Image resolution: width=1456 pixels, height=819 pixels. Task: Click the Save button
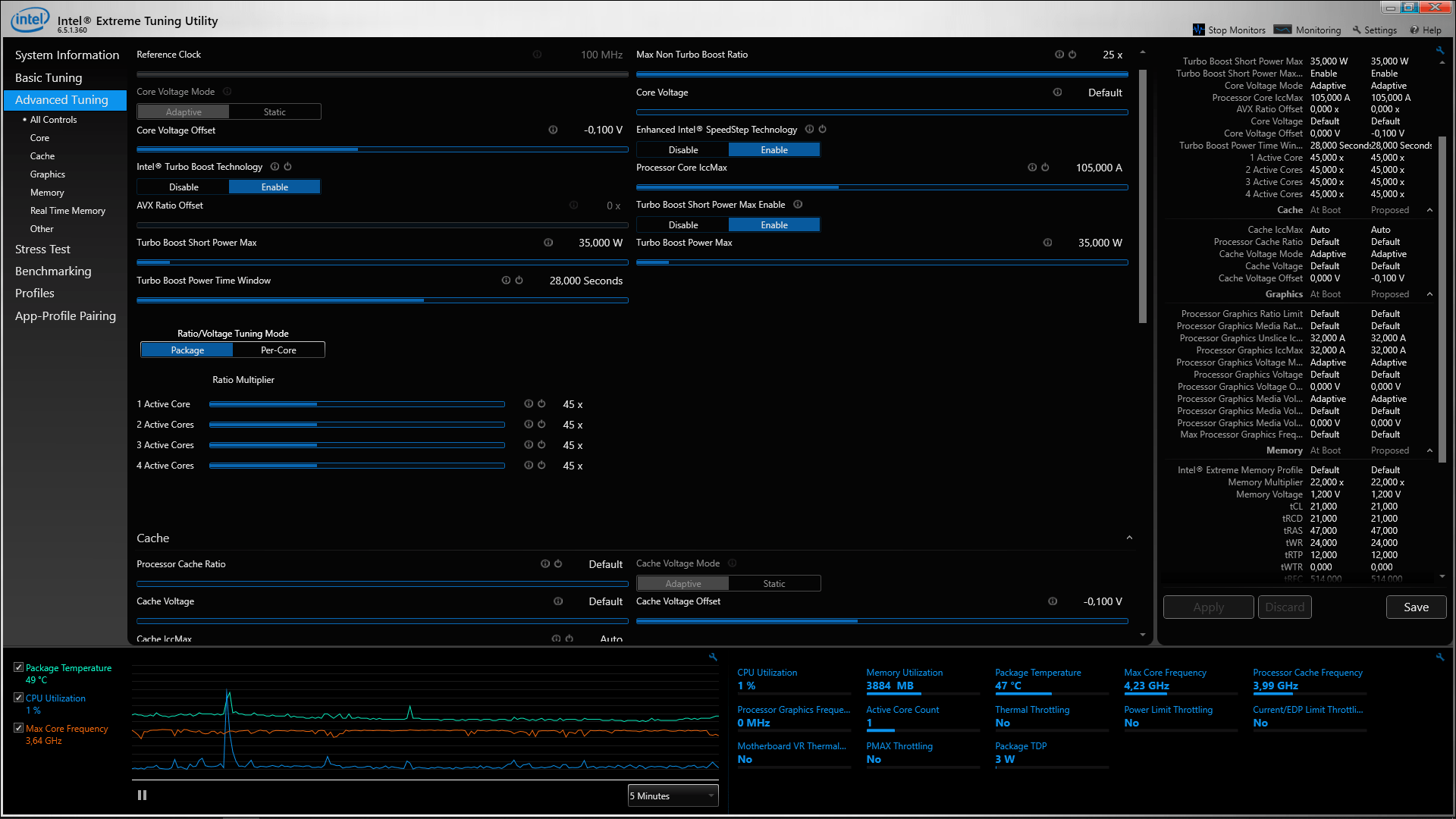coord(1415,607)
